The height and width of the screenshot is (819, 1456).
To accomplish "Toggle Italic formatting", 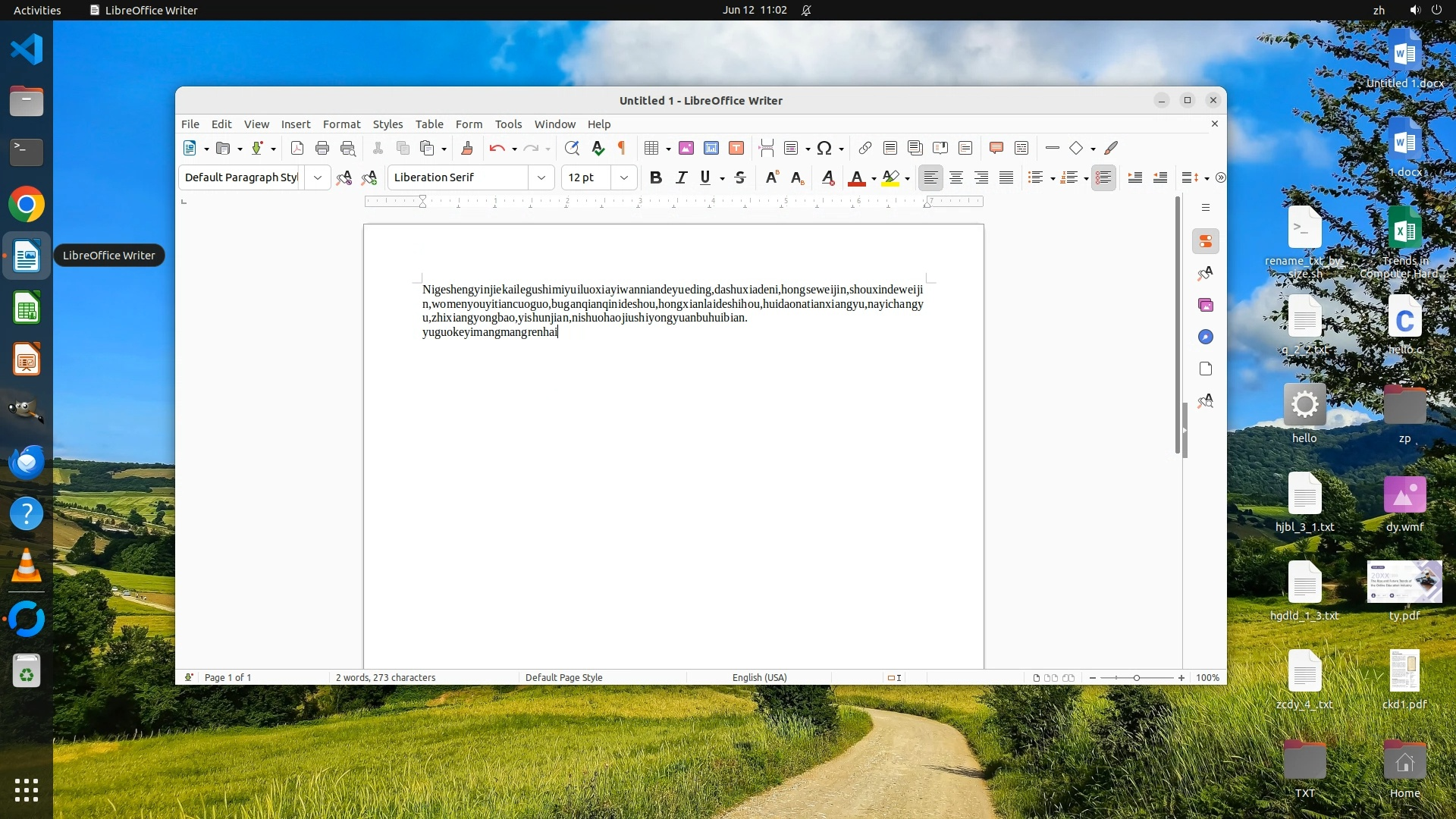I will [x=681, y=177].
